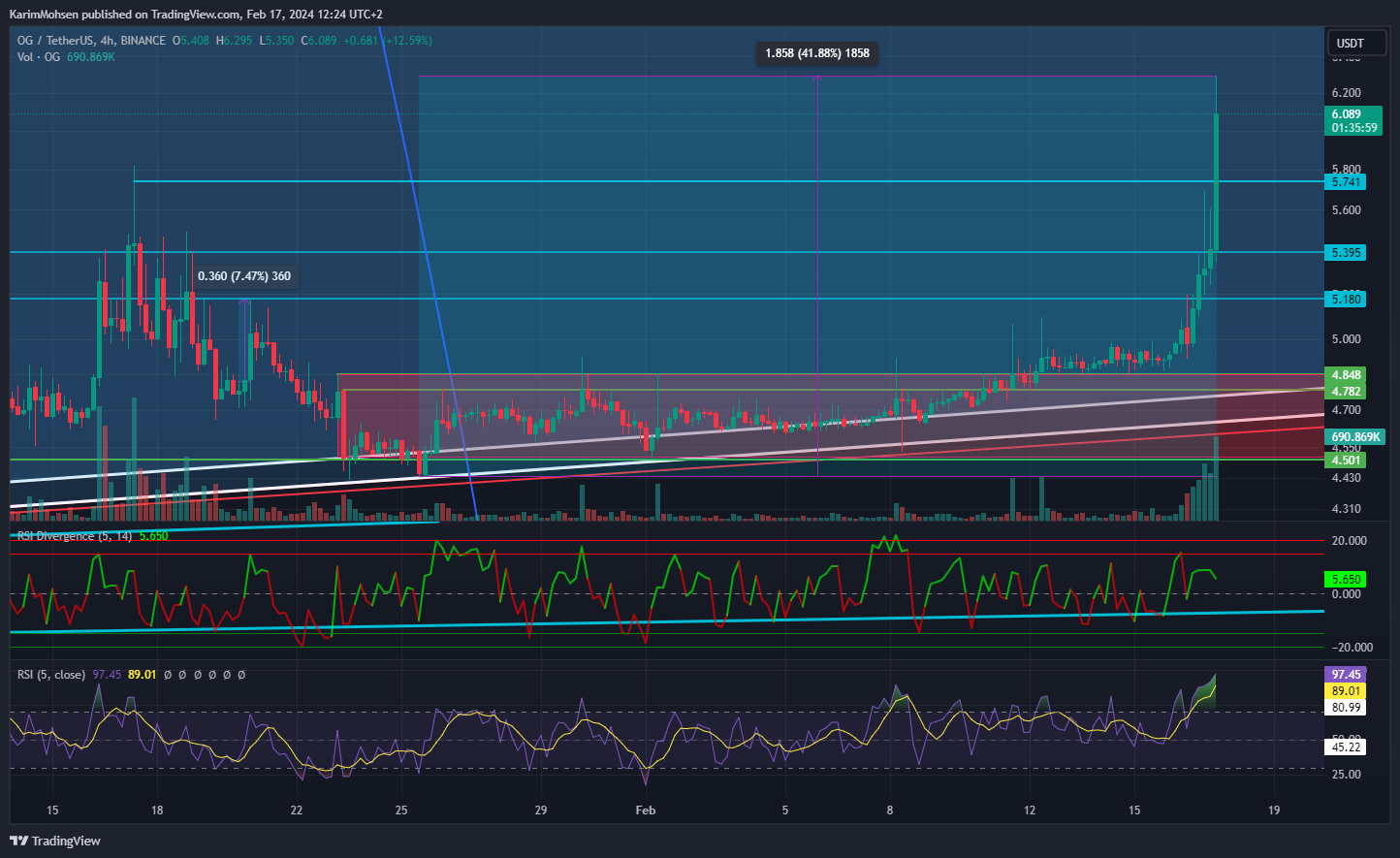Click the TradingView logo
Image resolution: width=1400 pixels, height=858 pixels.
point(55,841)
